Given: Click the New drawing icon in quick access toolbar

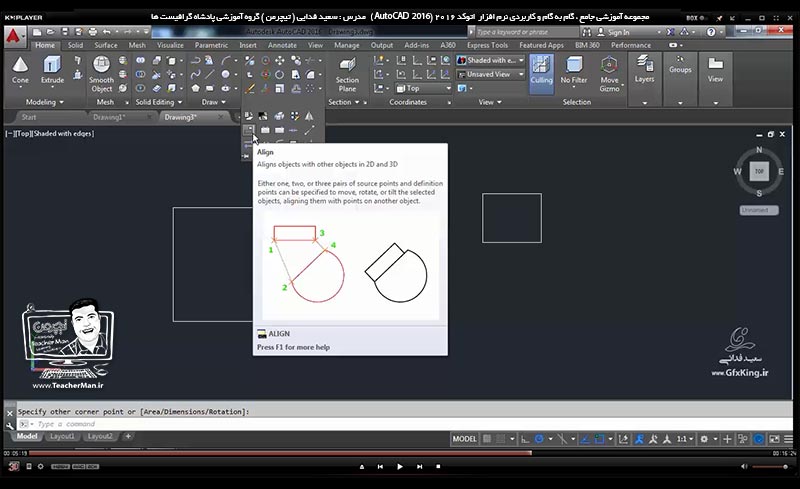Looking at the screenshot, I should pos(37,32).
